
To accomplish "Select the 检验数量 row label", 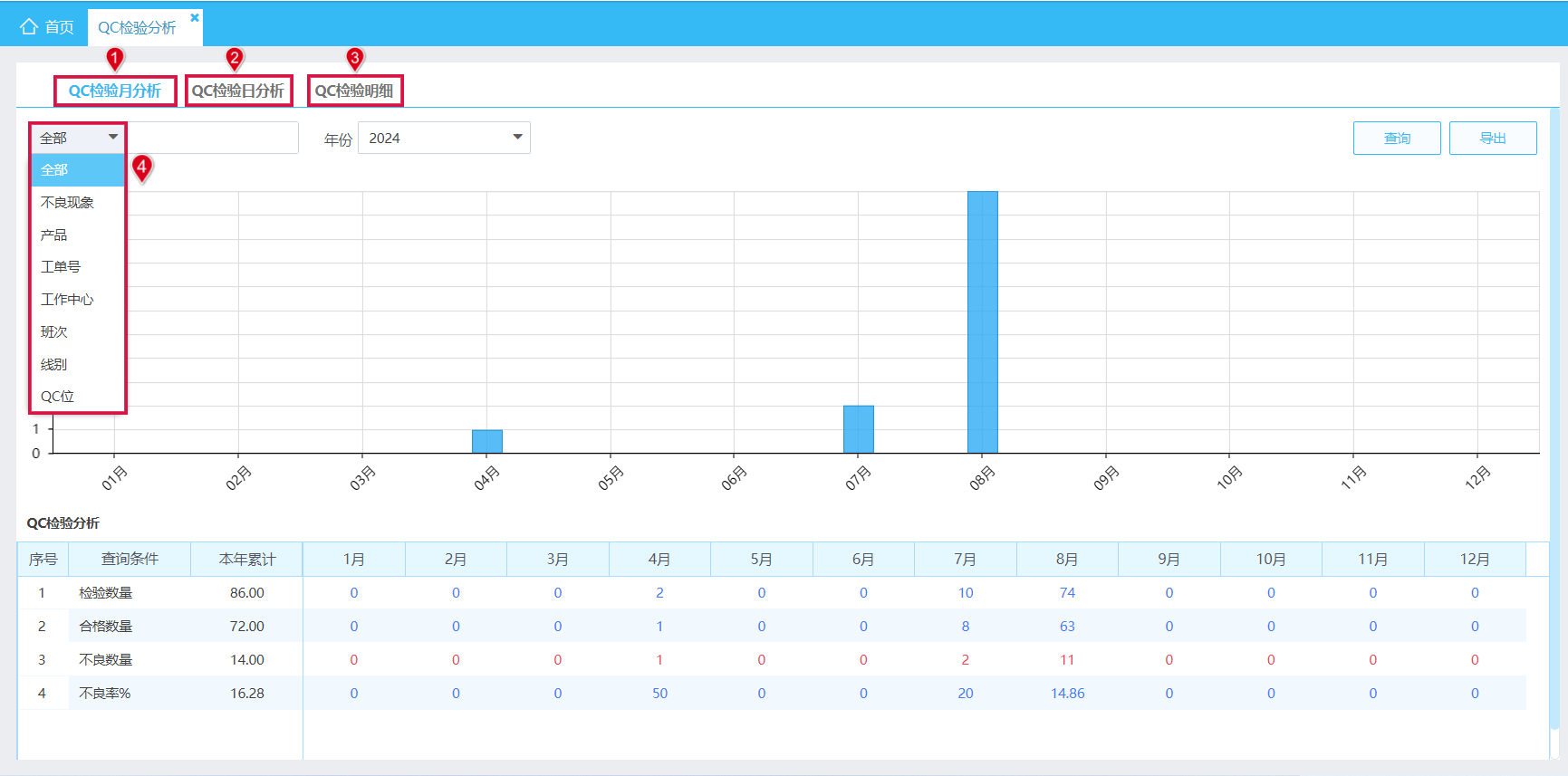I will pyautogui.click(x=105, y=593).
